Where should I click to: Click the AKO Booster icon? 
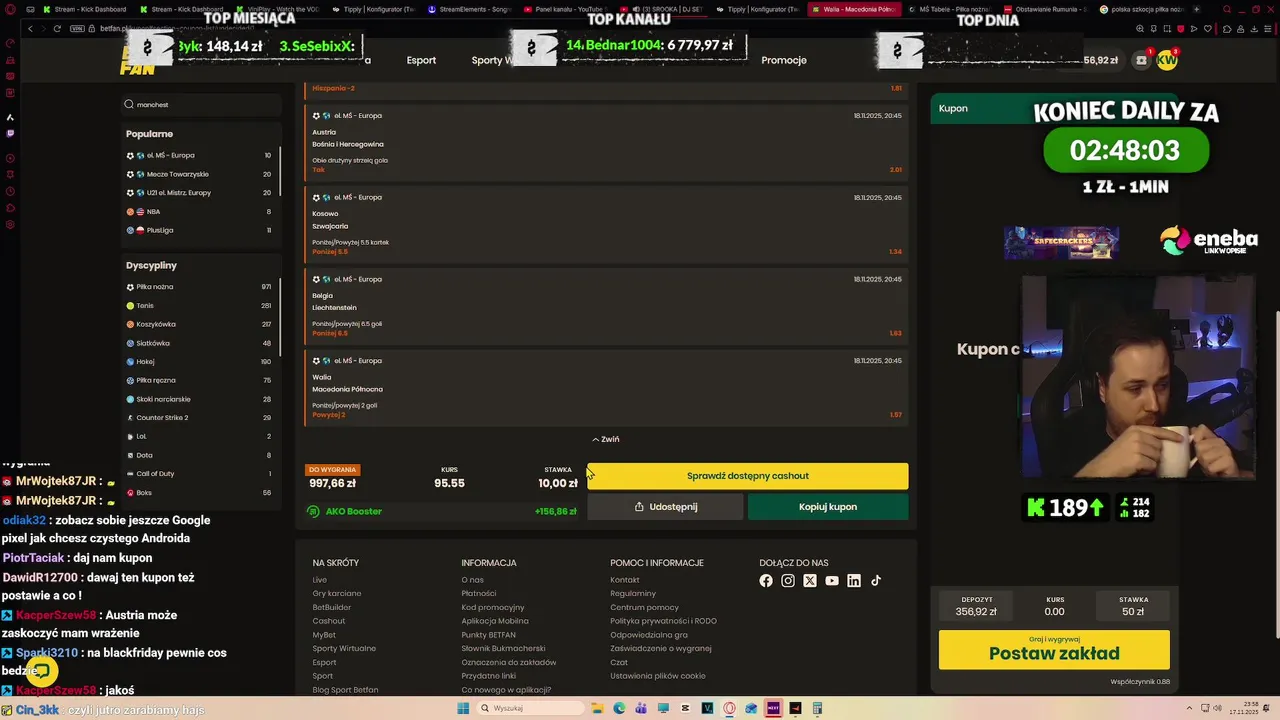point(313,511)
